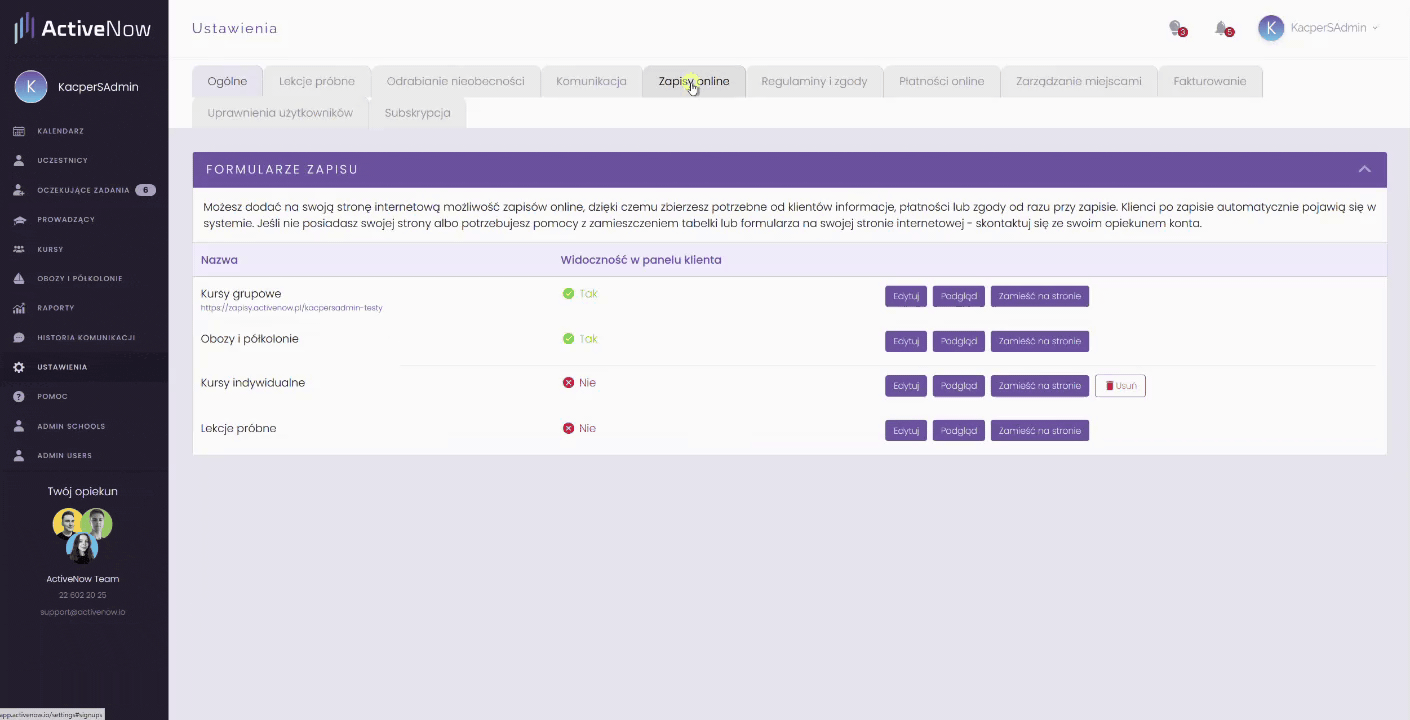Click the ActiveNow Team avatars thumbnail
Viewport: 1410px width, 720px height.
(82, 534)
